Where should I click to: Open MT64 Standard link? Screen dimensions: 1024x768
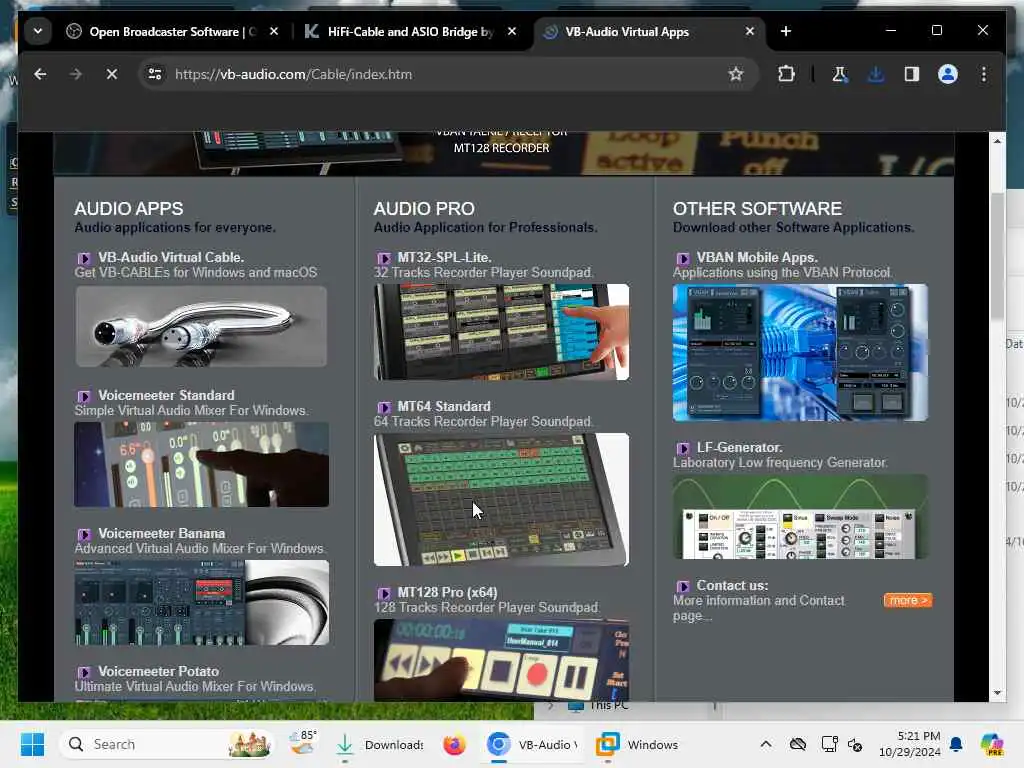pos(443,406)
